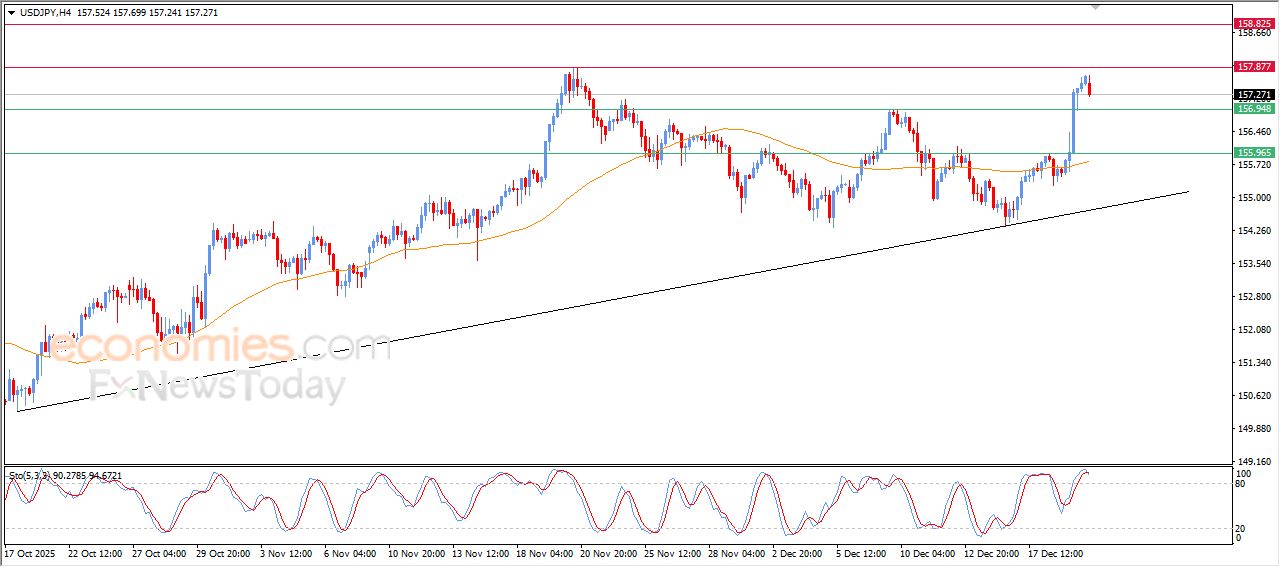
Task: Click the USDJPY,H4 symbol title text
Action: click(46, 13)
